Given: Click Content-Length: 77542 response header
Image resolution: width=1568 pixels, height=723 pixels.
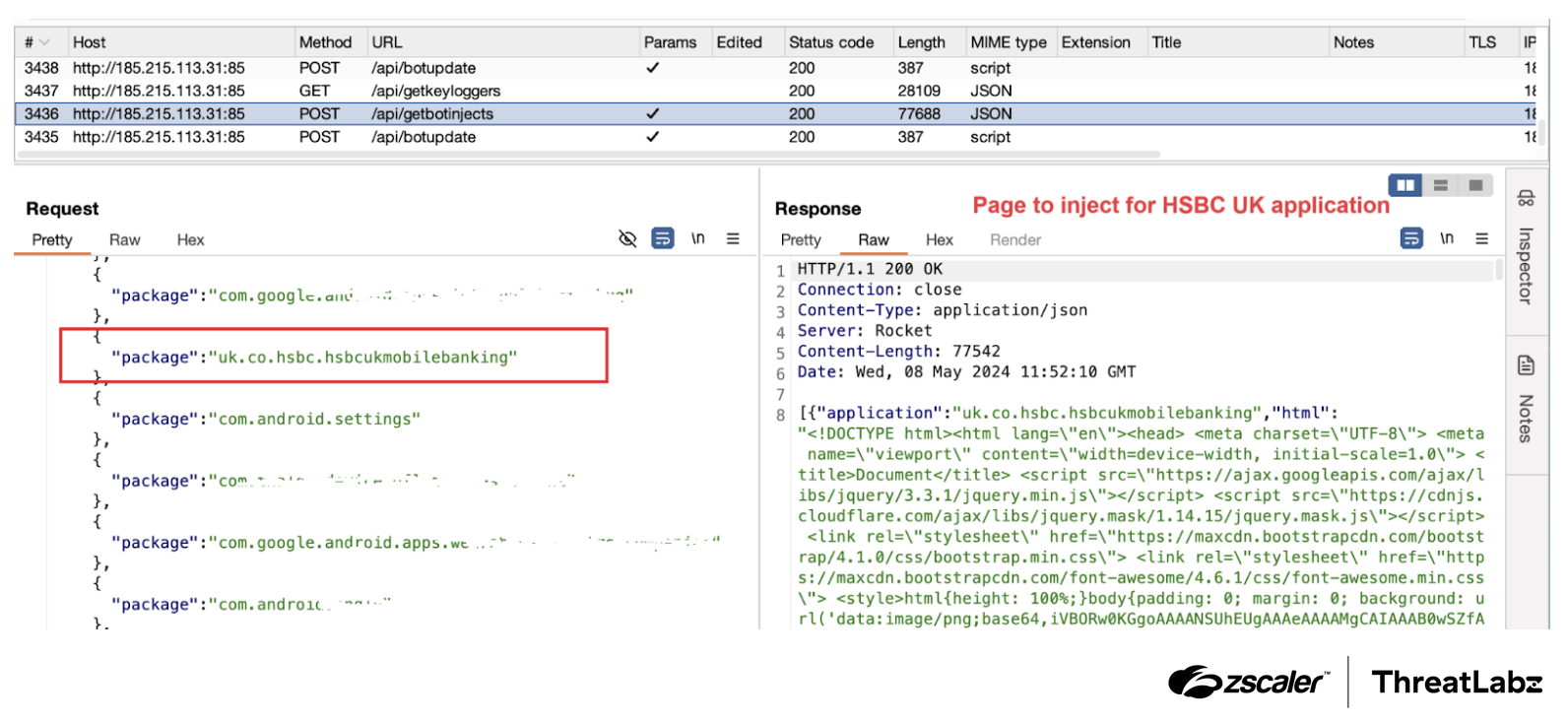Looking at the screenshot, I should [898, 352].
